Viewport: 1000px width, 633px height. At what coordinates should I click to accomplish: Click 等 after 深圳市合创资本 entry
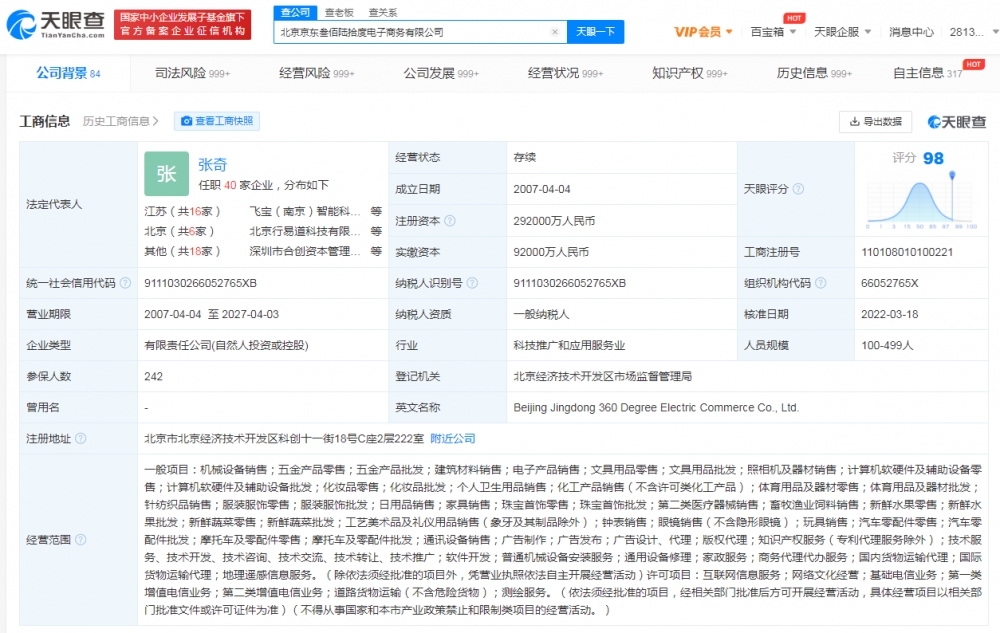(x=376, y=251)
